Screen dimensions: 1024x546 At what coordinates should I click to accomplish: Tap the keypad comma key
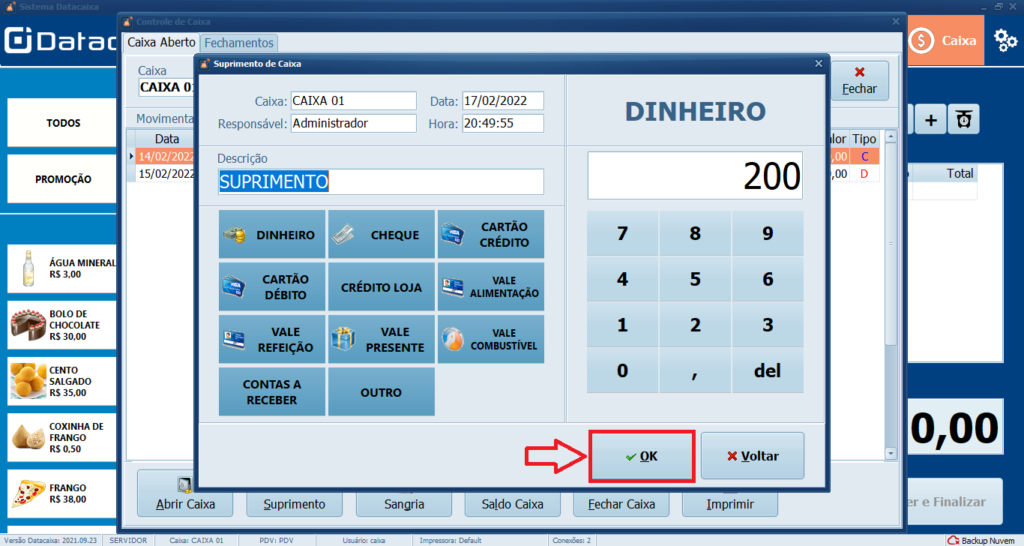[x=695, y=370]
